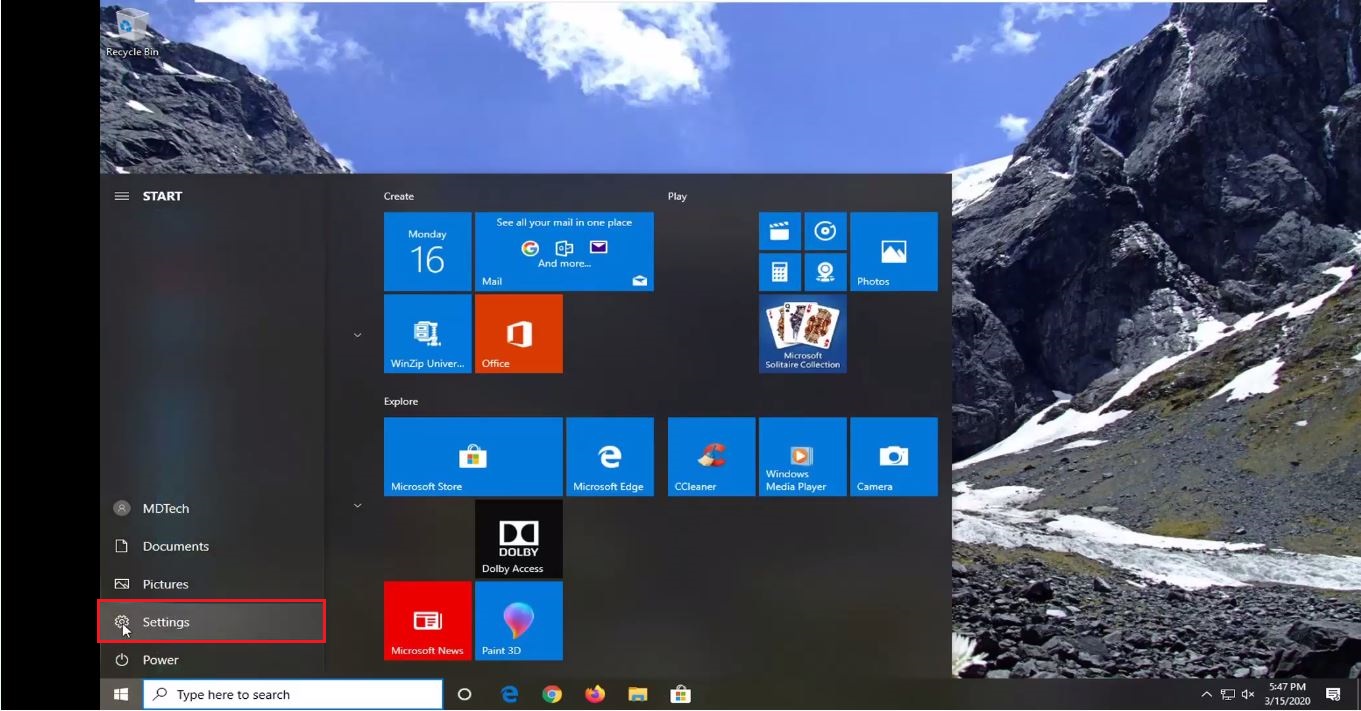The height and width of the screenshot is (711, 1361).
Task: Open the Mail tile
Action: (564, 251)
